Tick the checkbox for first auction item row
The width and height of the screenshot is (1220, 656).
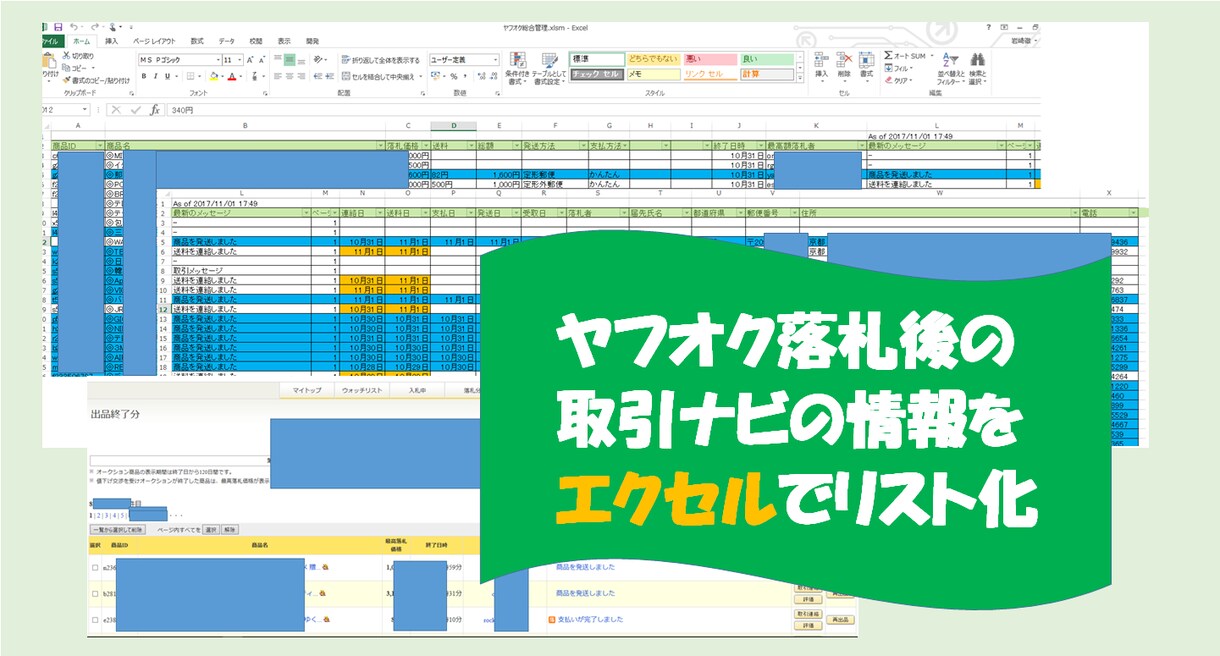tap(94, 567)
